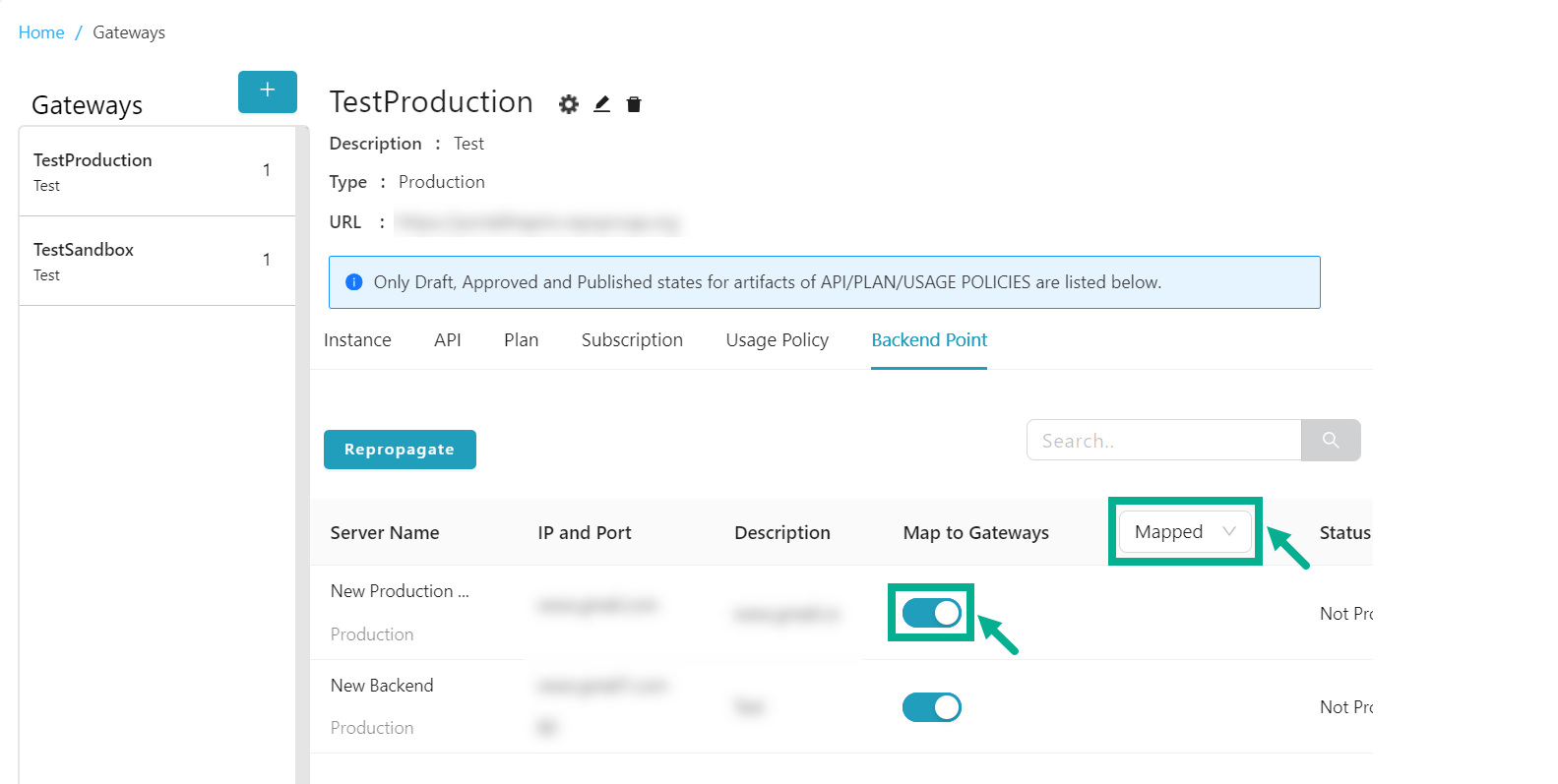
Task: Open the Mapped filter dropdown
Action: (x=1185, y=532)
